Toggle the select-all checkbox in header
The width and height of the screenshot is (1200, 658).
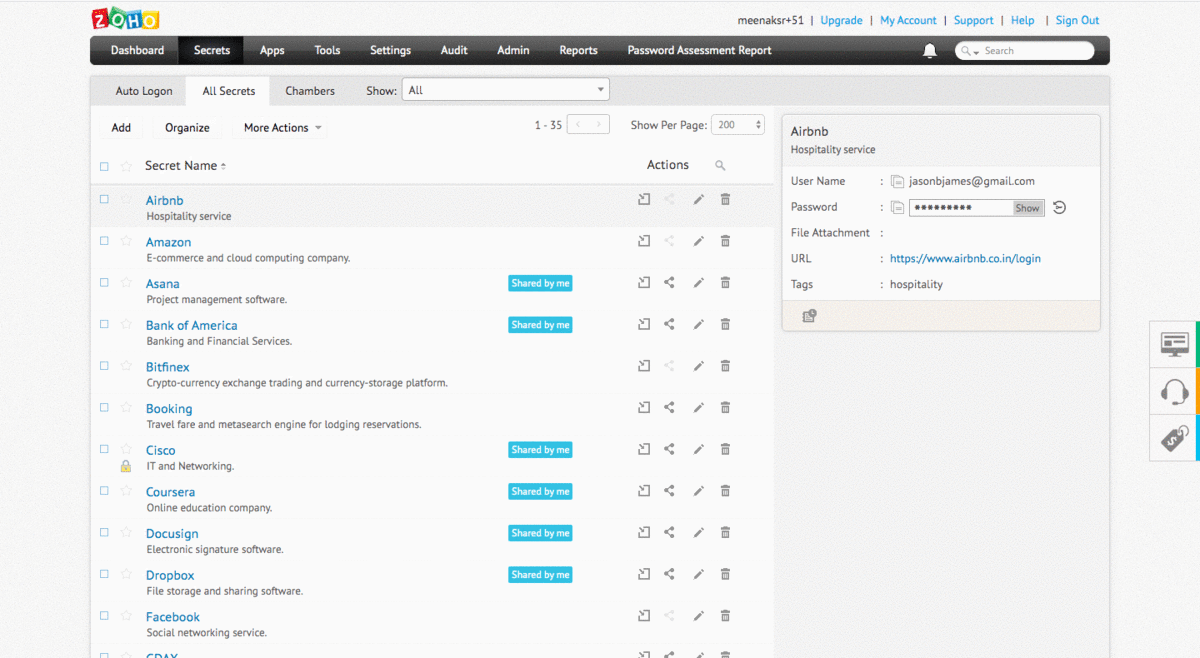(104, 166)
